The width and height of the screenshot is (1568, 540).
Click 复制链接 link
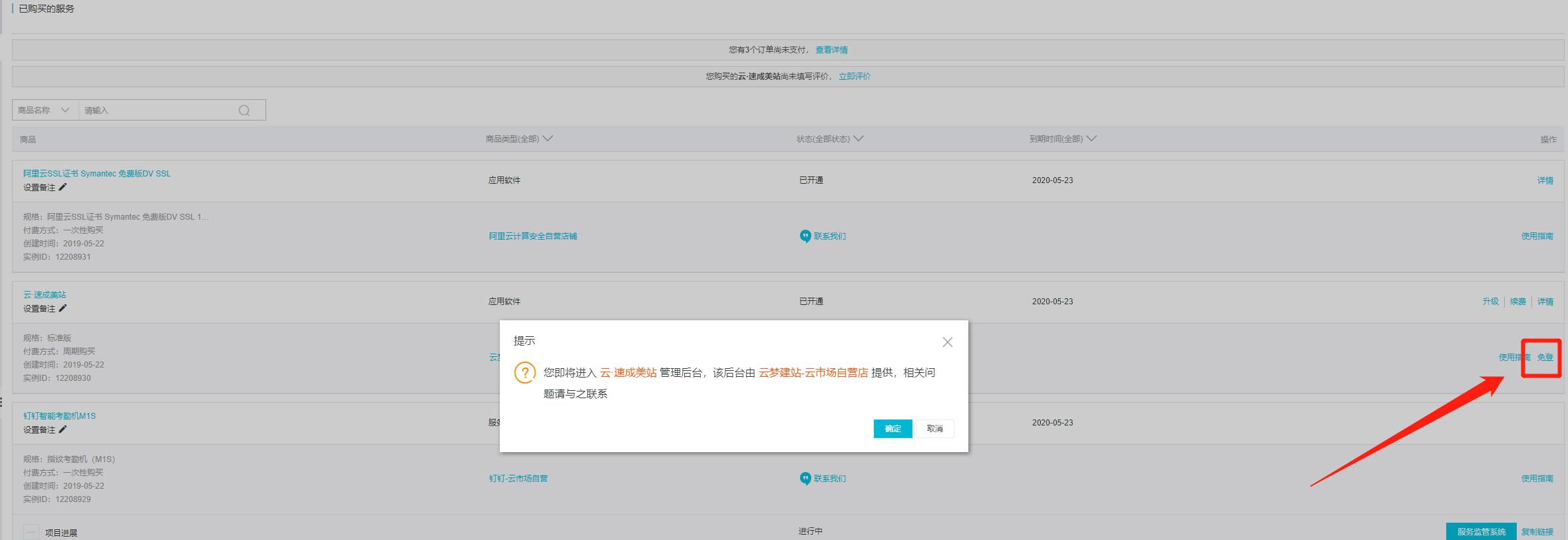(1537, 532)
